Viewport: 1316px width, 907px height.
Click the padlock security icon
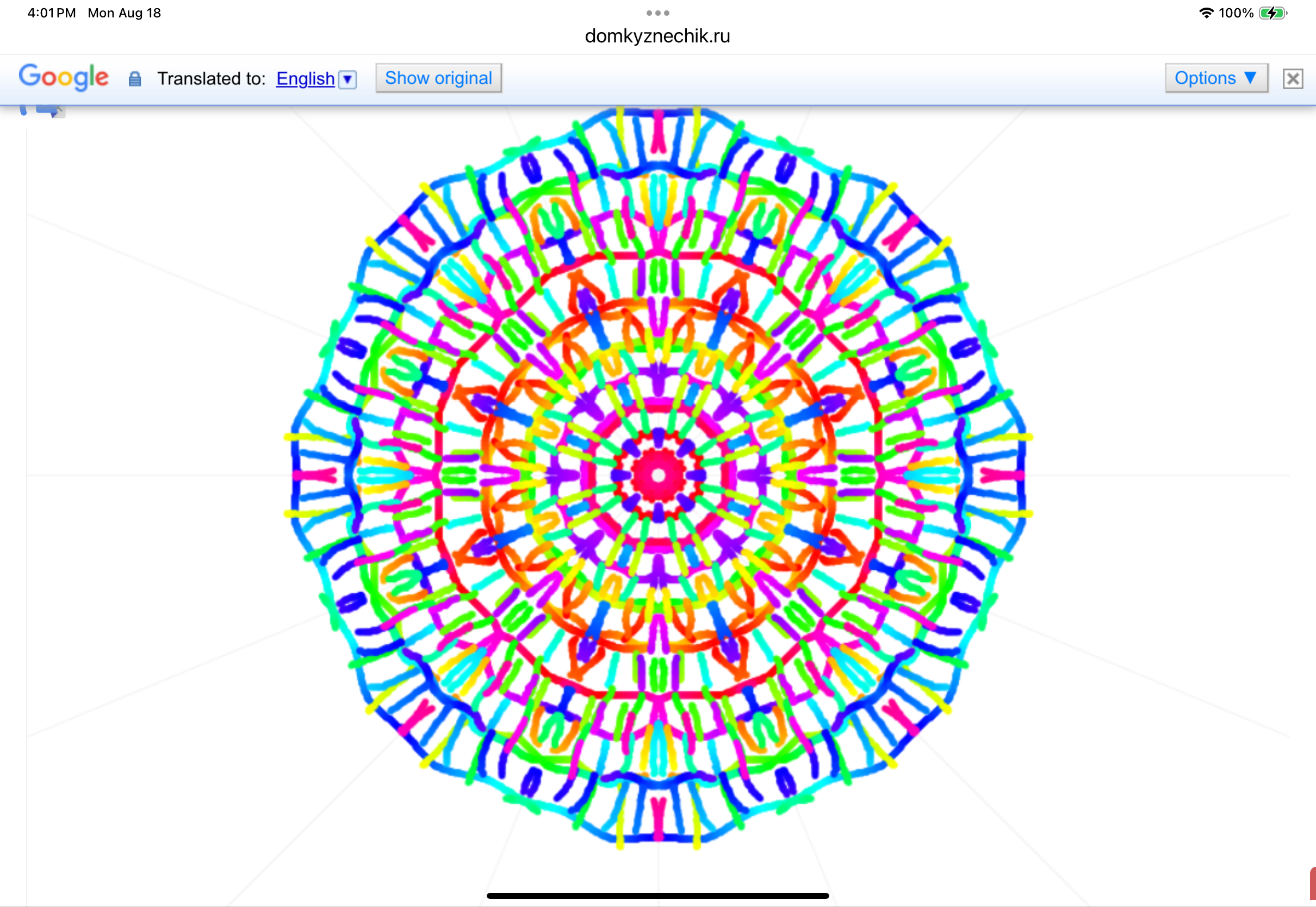(135, 79)
